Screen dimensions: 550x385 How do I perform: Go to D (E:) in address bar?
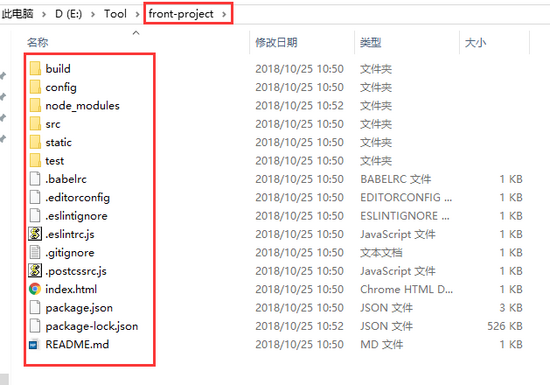[x=68, y=14]
